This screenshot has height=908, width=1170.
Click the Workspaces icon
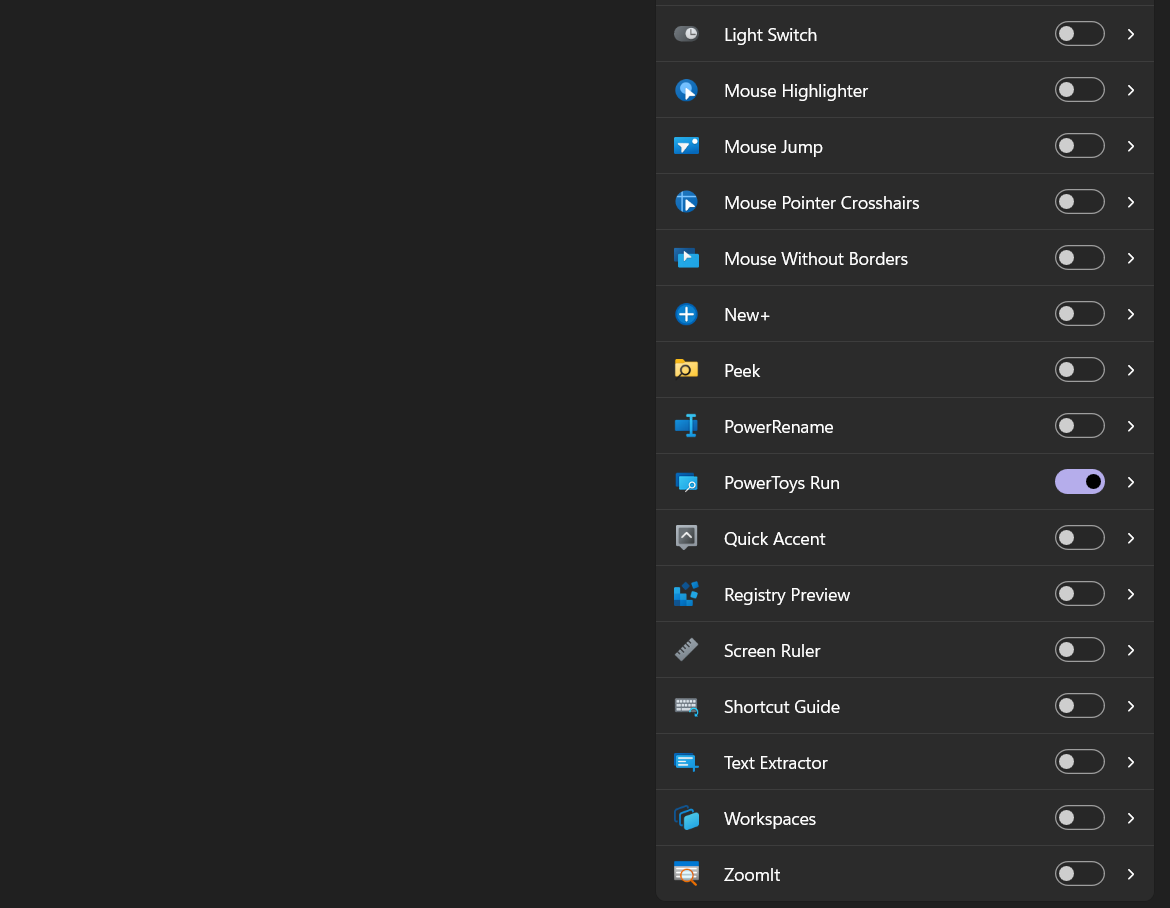686,818
